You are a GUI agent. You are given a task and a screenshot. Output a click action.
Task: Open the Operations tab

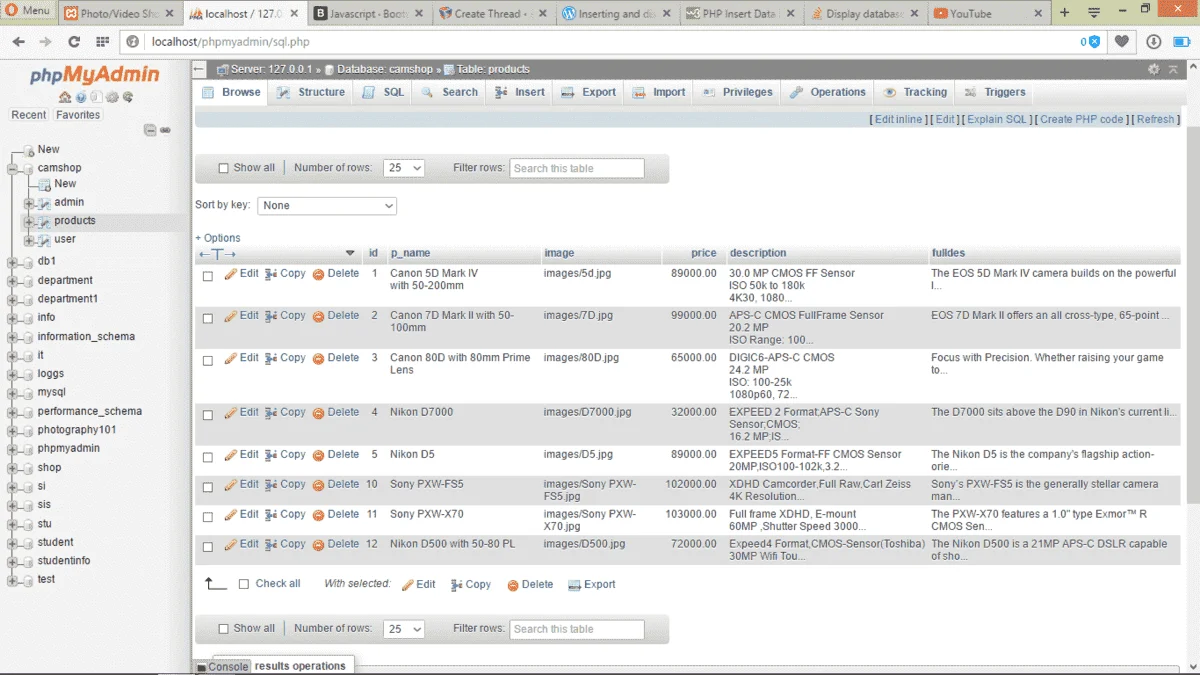click(x=827, y=92)
